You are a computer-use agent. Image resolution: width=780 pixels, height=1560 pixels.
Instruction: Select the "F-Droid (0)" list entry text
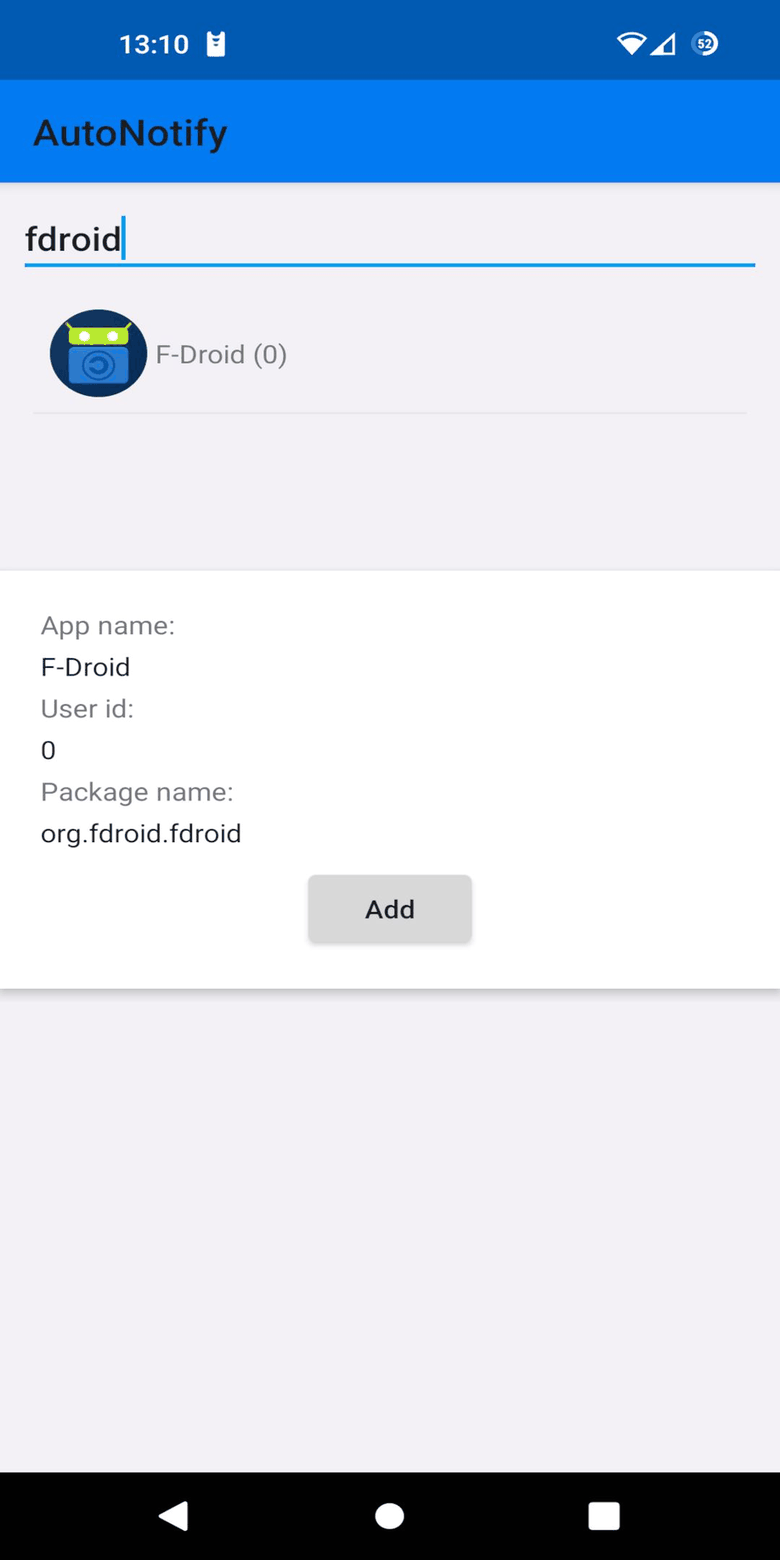(x=221, y=355)
